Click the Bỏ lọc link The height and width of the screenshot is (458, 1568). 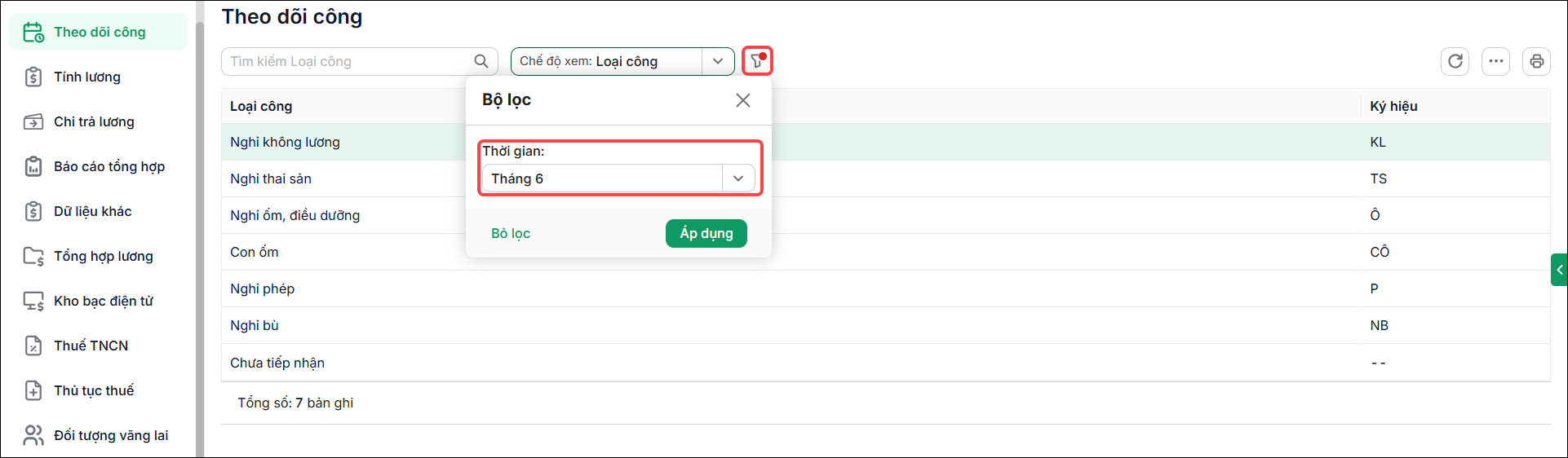point(511,233)
